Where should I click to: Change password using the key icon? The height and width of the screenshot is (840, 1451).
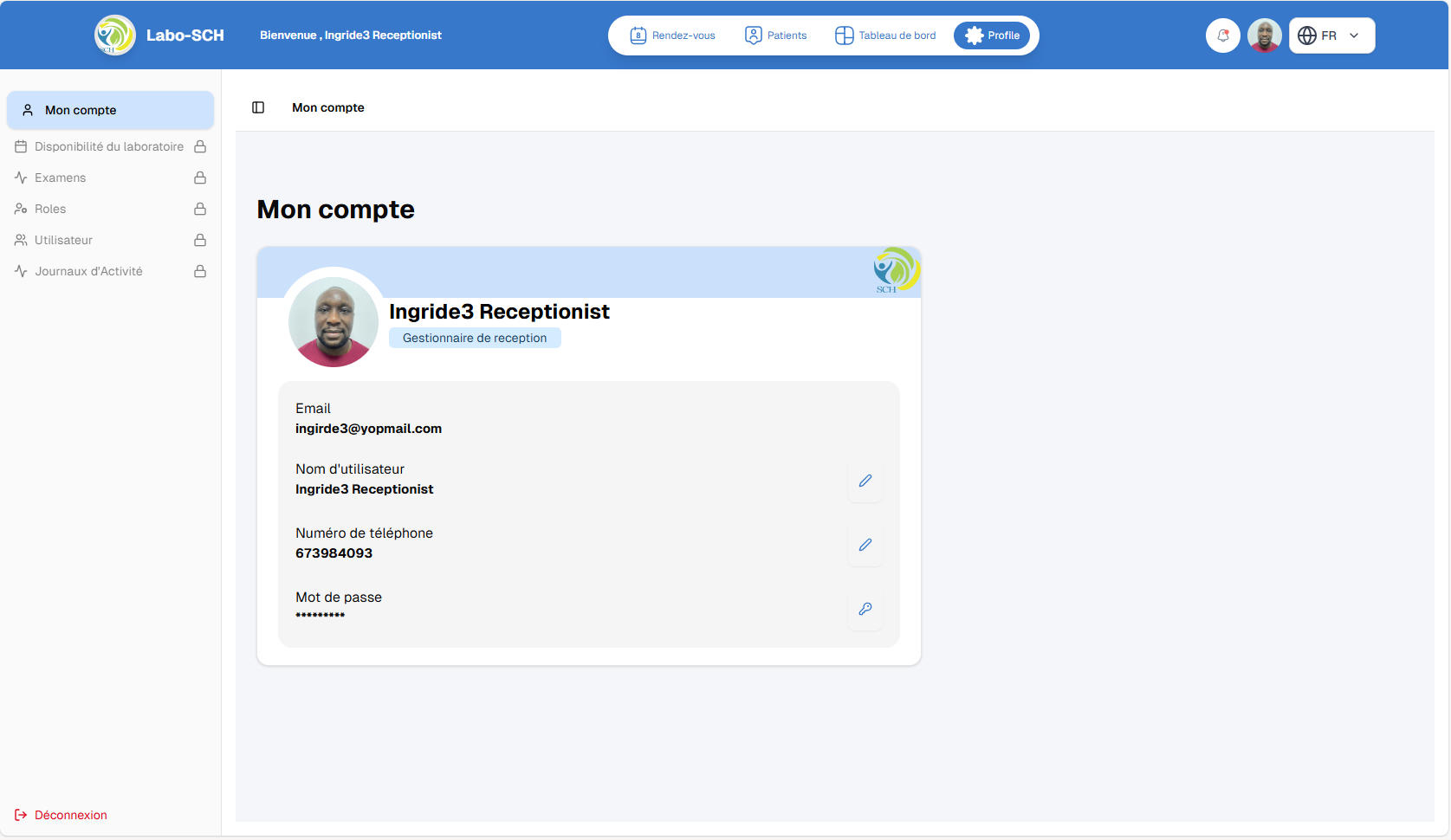coord(865,609)
